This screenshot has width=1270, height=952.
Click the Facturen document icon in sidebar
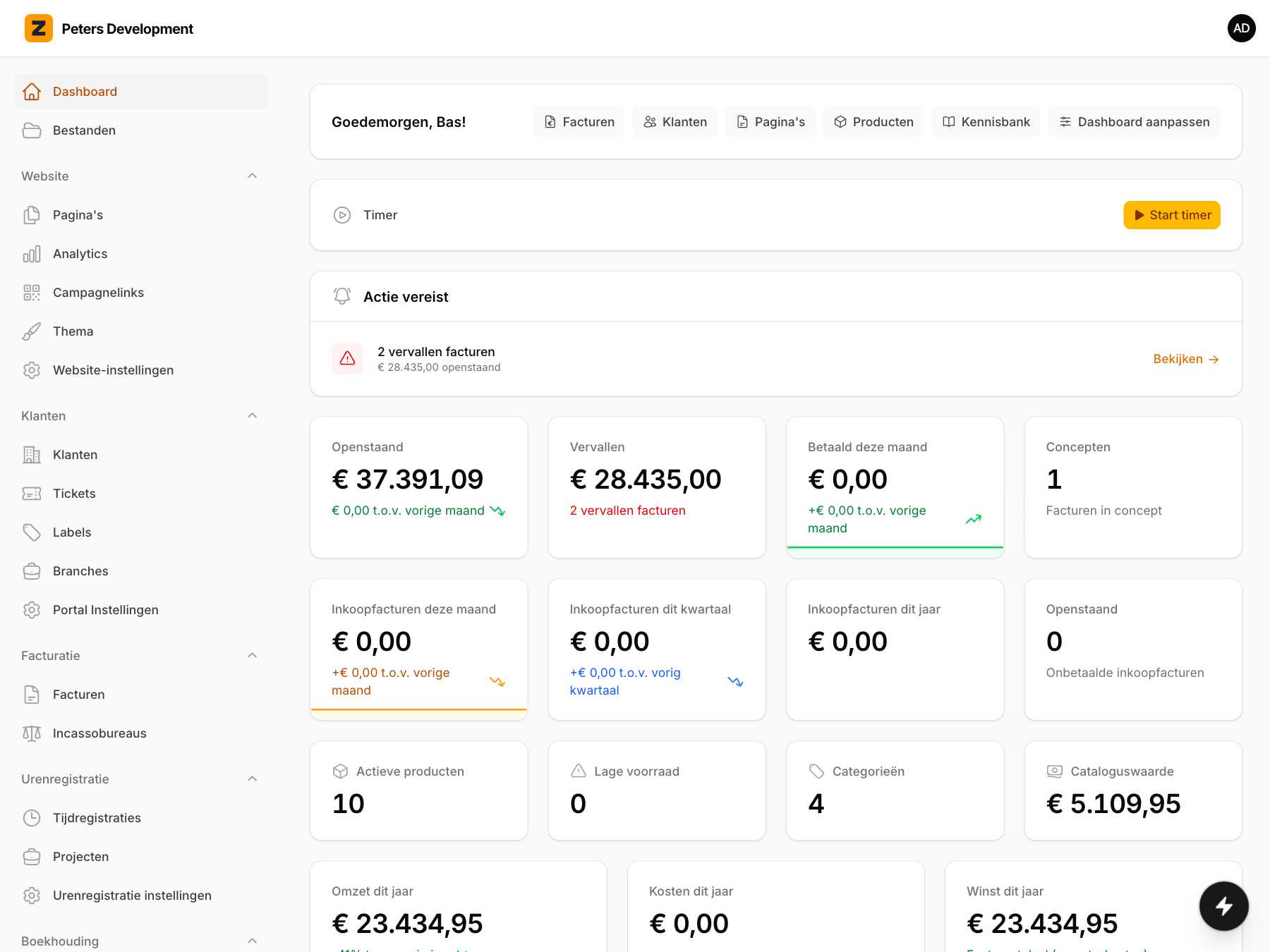[32, 695]
